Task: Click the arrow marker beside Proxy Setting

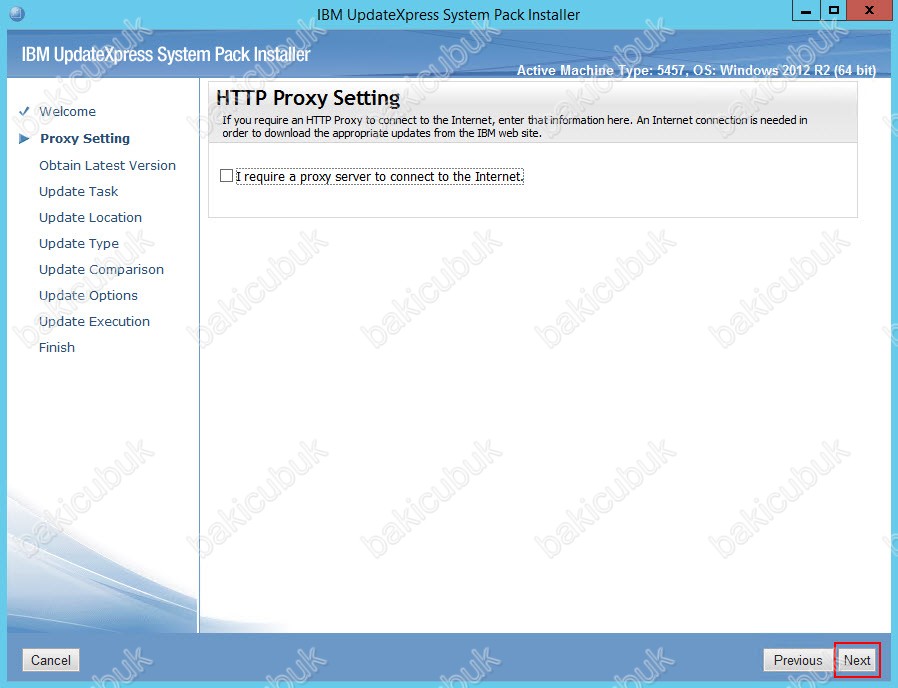Action: [24, 139]
